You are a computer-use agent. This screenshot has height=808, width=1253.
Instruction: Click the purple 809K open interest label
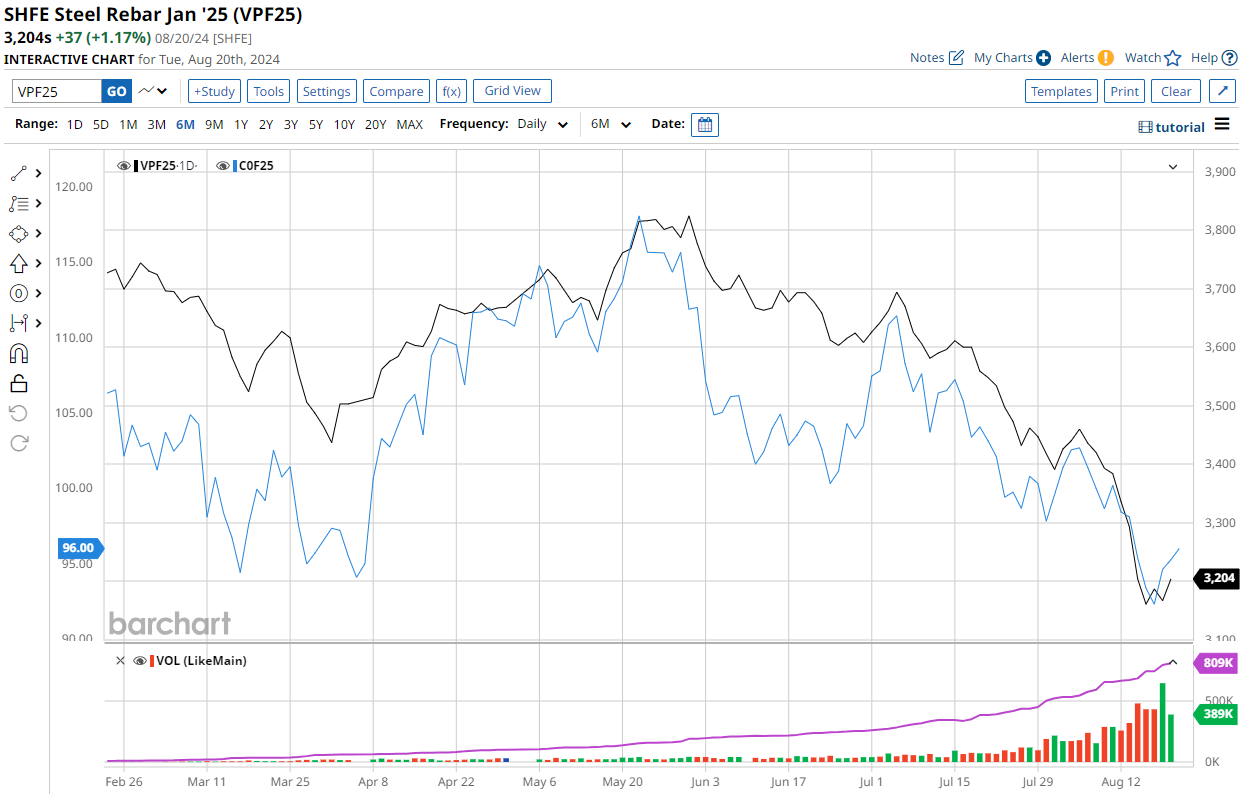coord(1217,663)
